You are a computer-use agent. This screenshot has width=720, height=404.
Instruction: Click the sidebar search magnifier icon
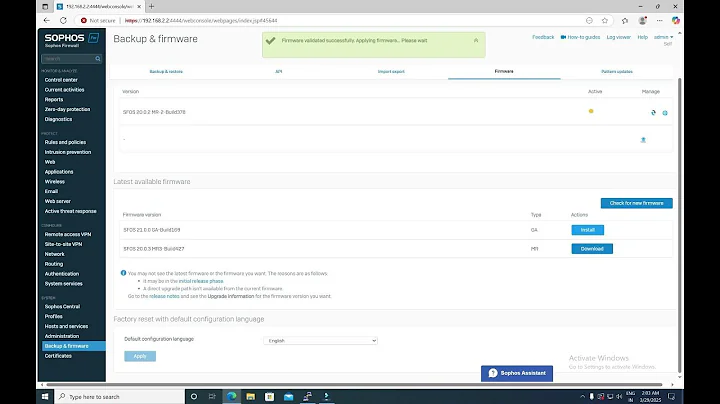coord(98,59)
